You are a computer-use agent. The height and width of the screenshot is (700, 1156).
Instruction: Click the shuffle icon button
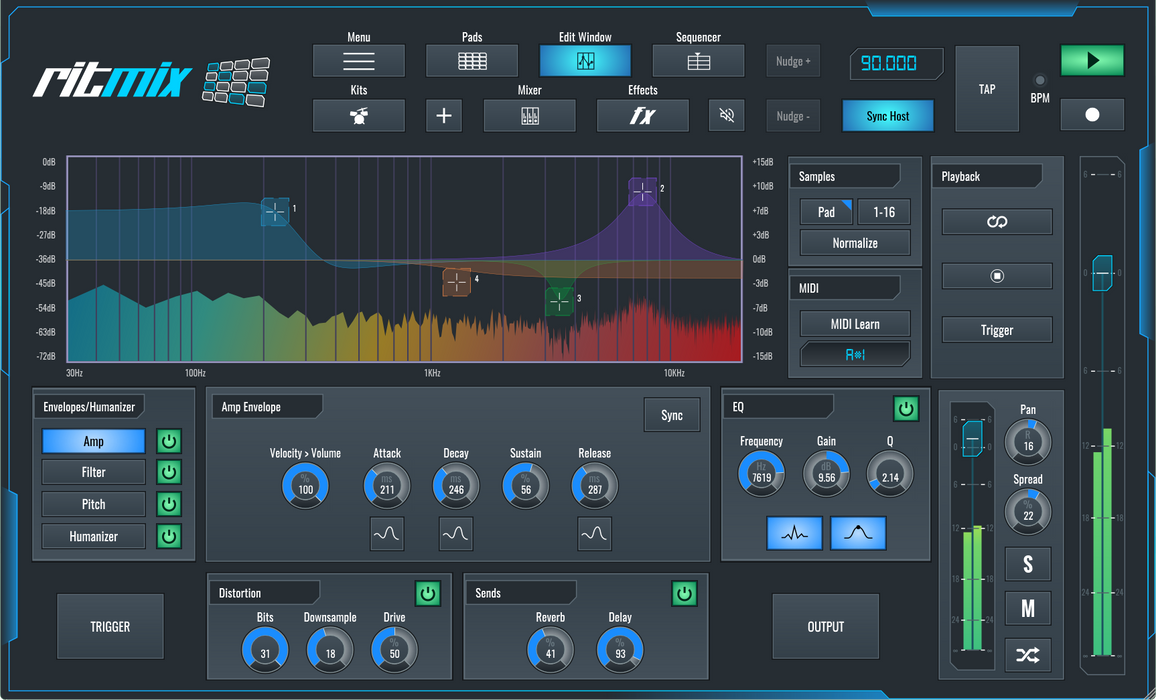click(x=1027, y=656)
